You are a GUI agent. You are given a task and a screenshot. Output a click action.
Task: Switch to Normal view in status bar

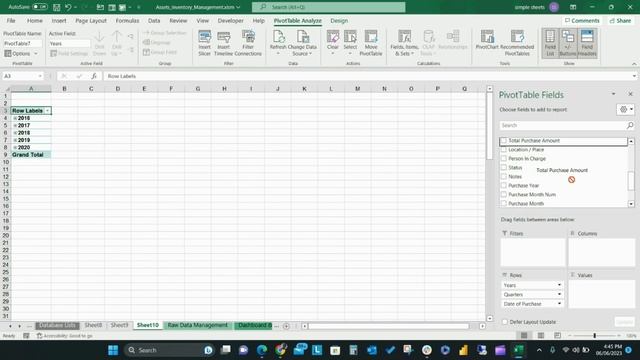point(524,336)
